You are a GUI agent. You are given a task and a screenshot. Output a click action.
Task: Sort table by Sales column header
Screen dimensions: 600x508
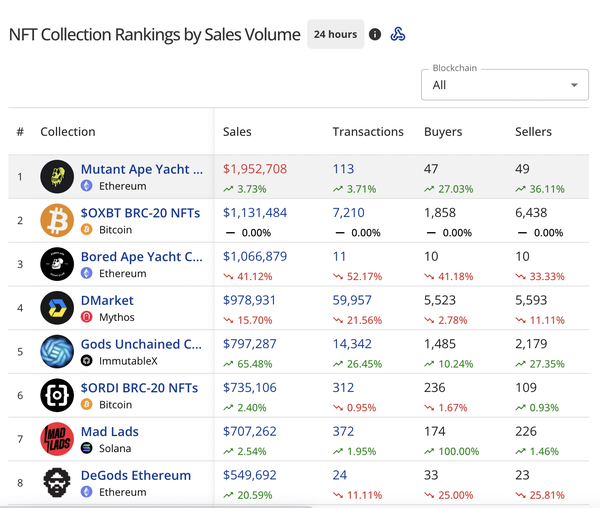point(237,131)
